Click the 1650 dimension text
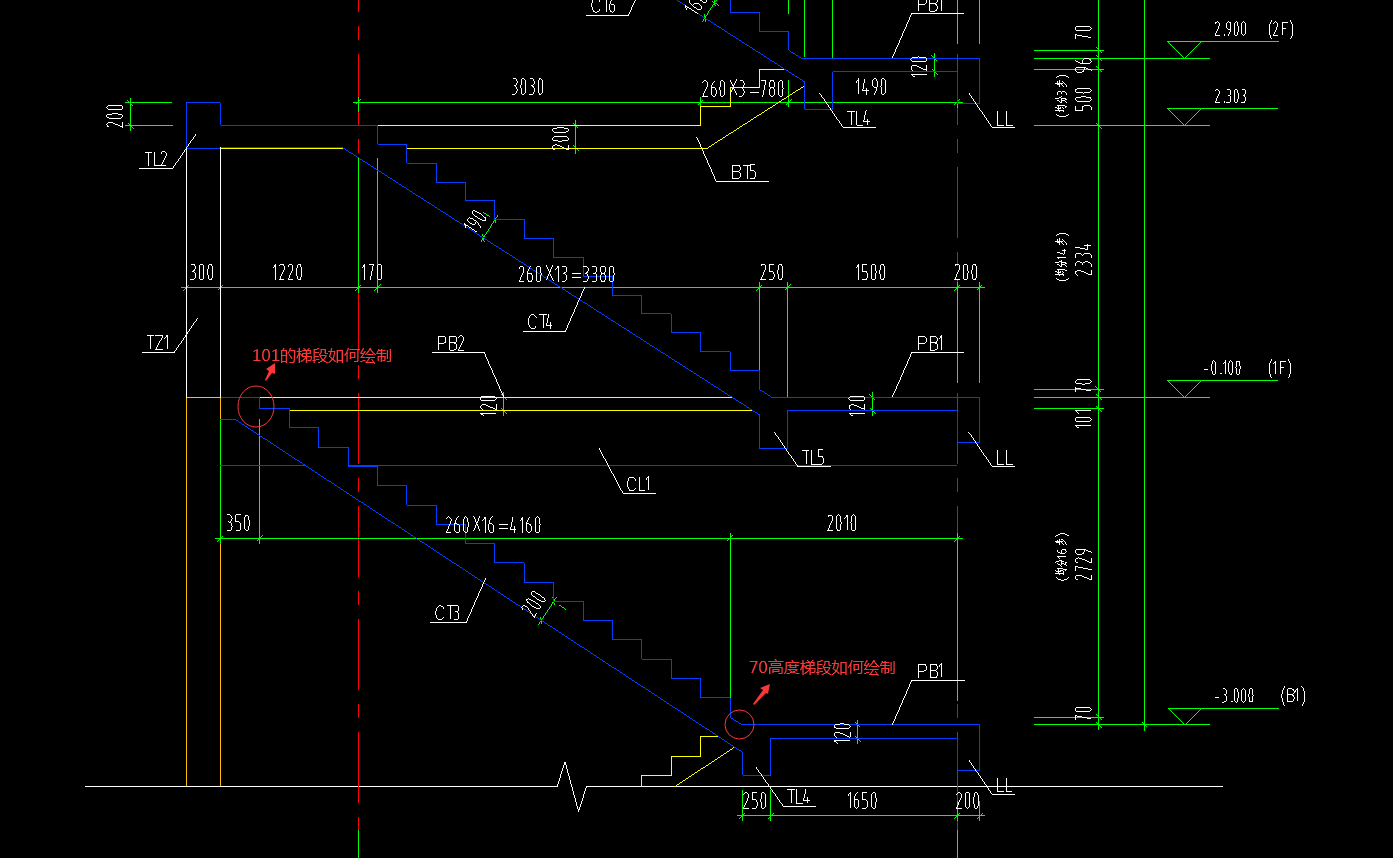The width and height of the screenshot is (1393, 858). [x=862, y=800]
